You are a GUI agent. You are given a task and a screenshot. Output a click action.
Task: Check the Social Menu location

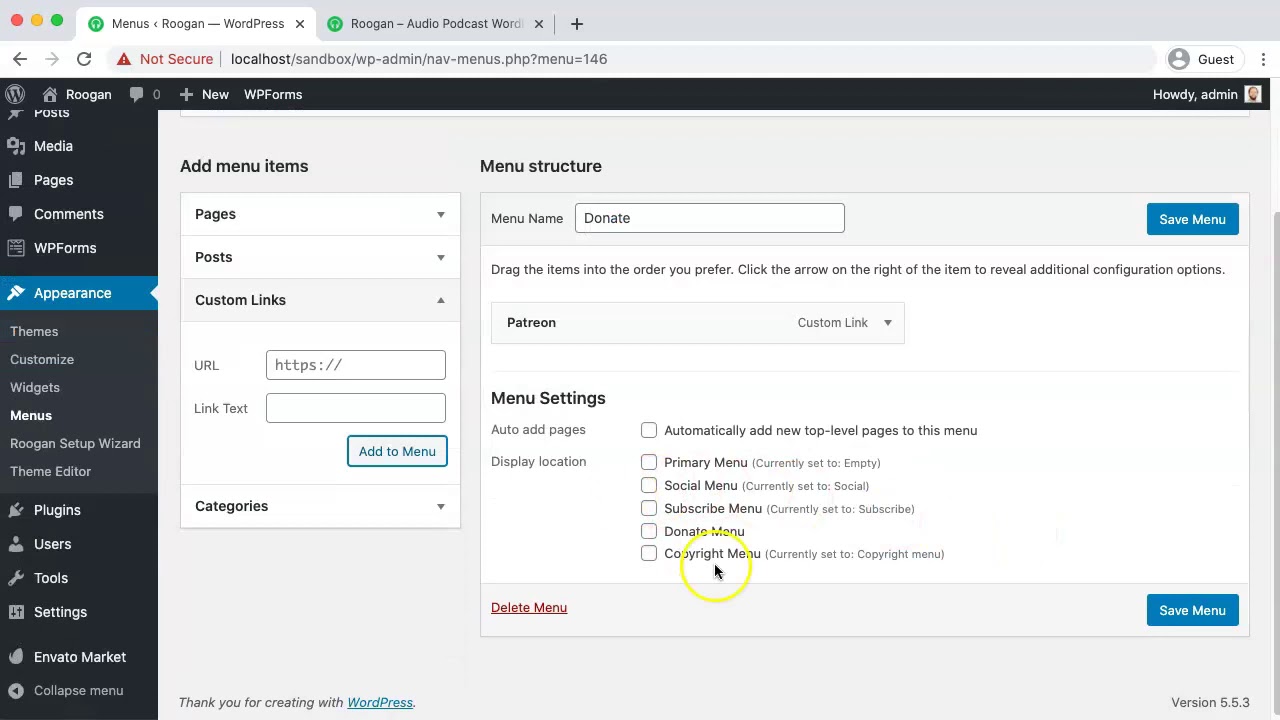click(649, 485)
